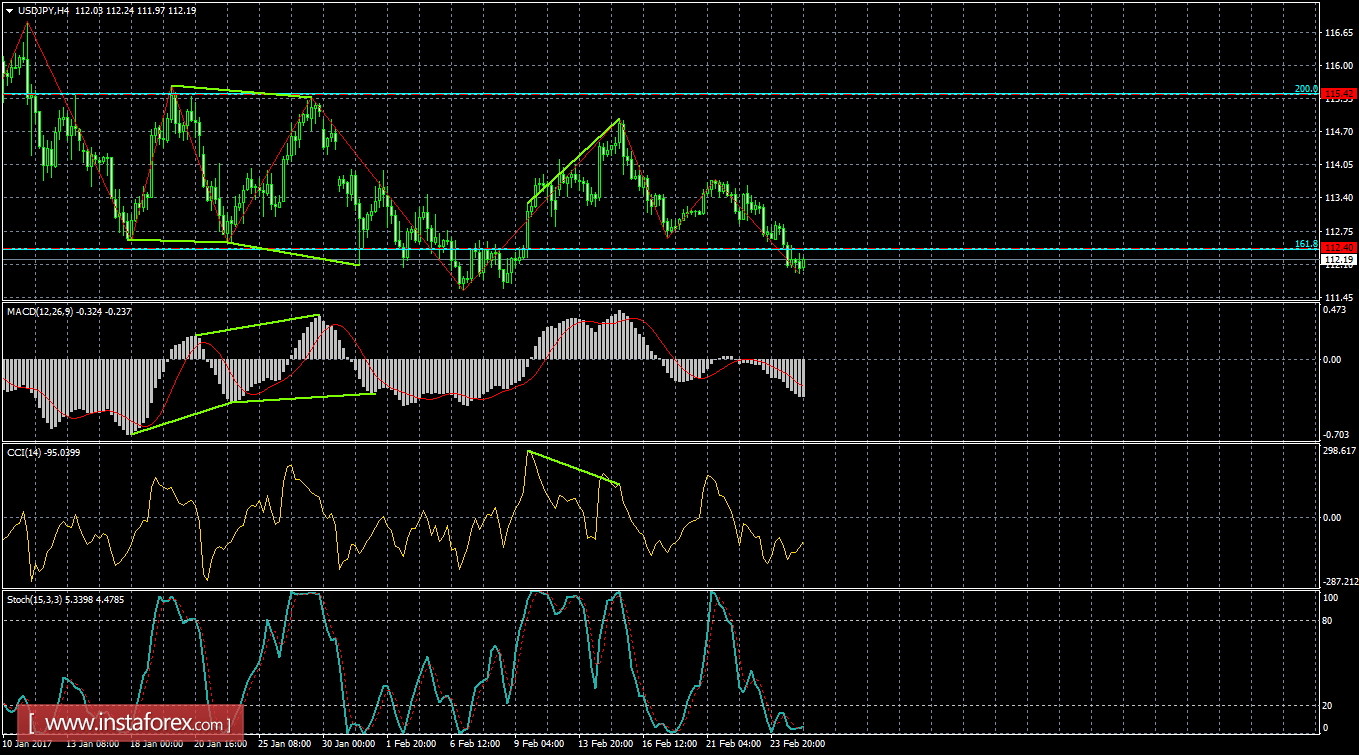Click the red 112.40 price tag
This screenshot has height=755, width=1359.
1340,245
